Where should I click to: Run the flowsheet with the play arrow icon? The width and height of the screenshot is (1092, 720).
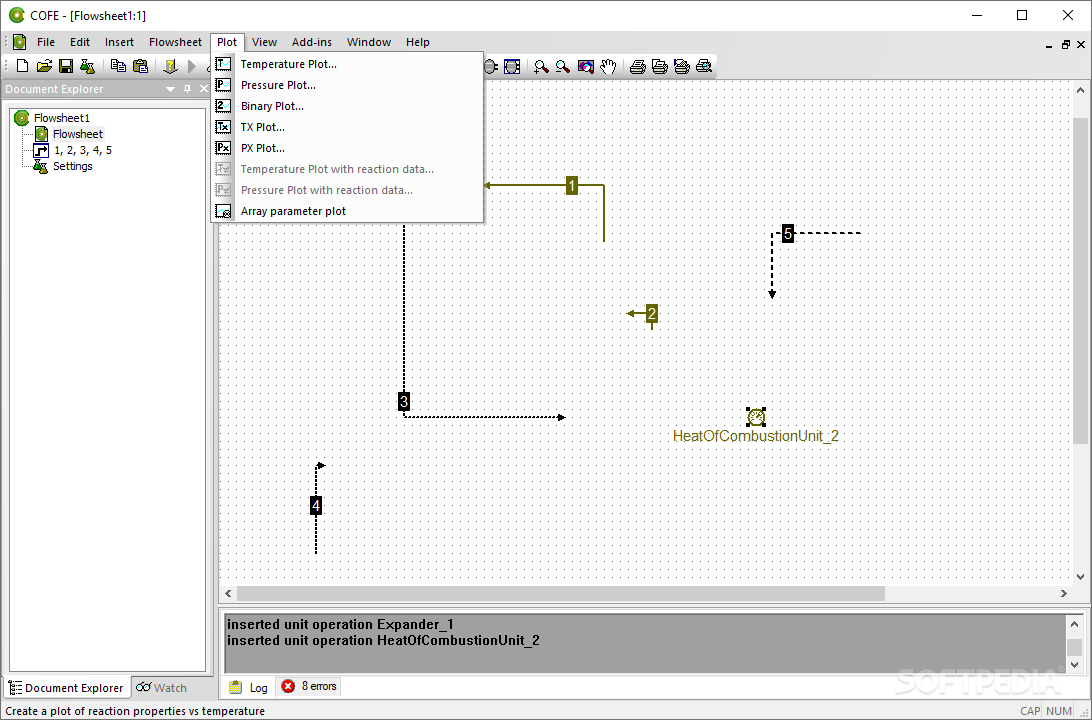pos(192,66)
